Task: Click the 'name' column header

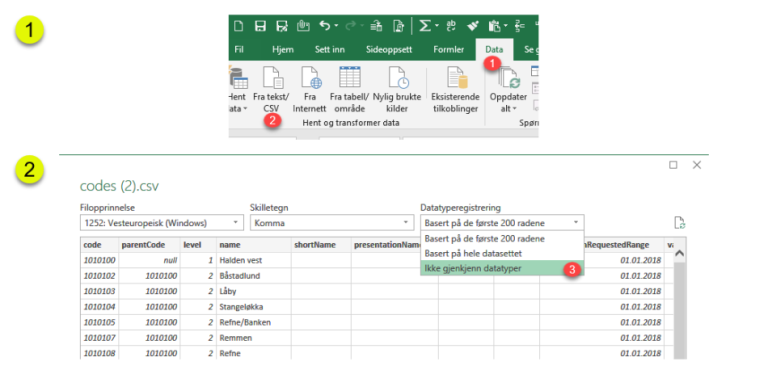Action: (x=254, y=245)
